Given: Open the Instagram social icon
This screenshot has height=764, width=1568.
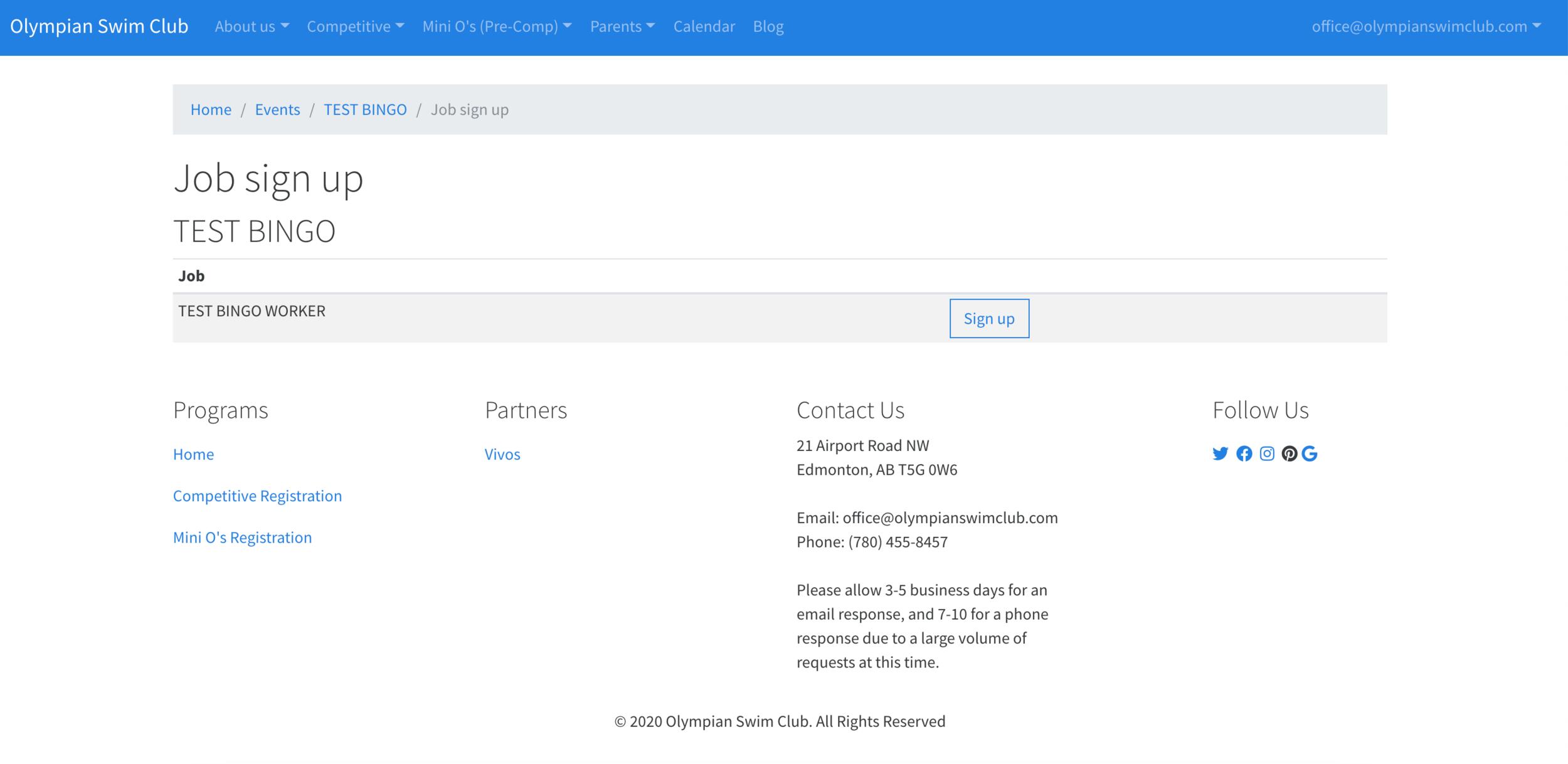Looking at the screenshot, I should tap(1267, 454).
